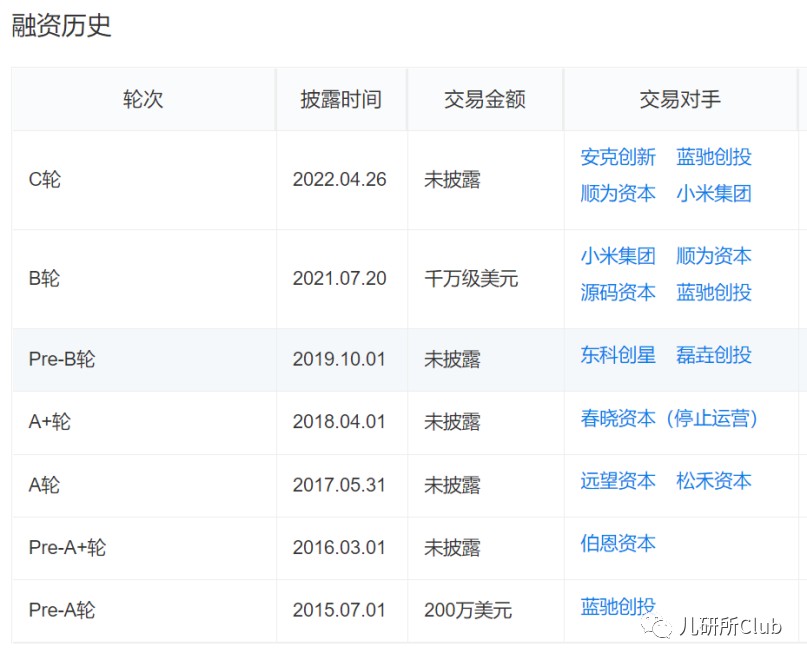Open 安克创新 link in C轮 row
Screen dimensions: 807x661
[x=618, y=157]
